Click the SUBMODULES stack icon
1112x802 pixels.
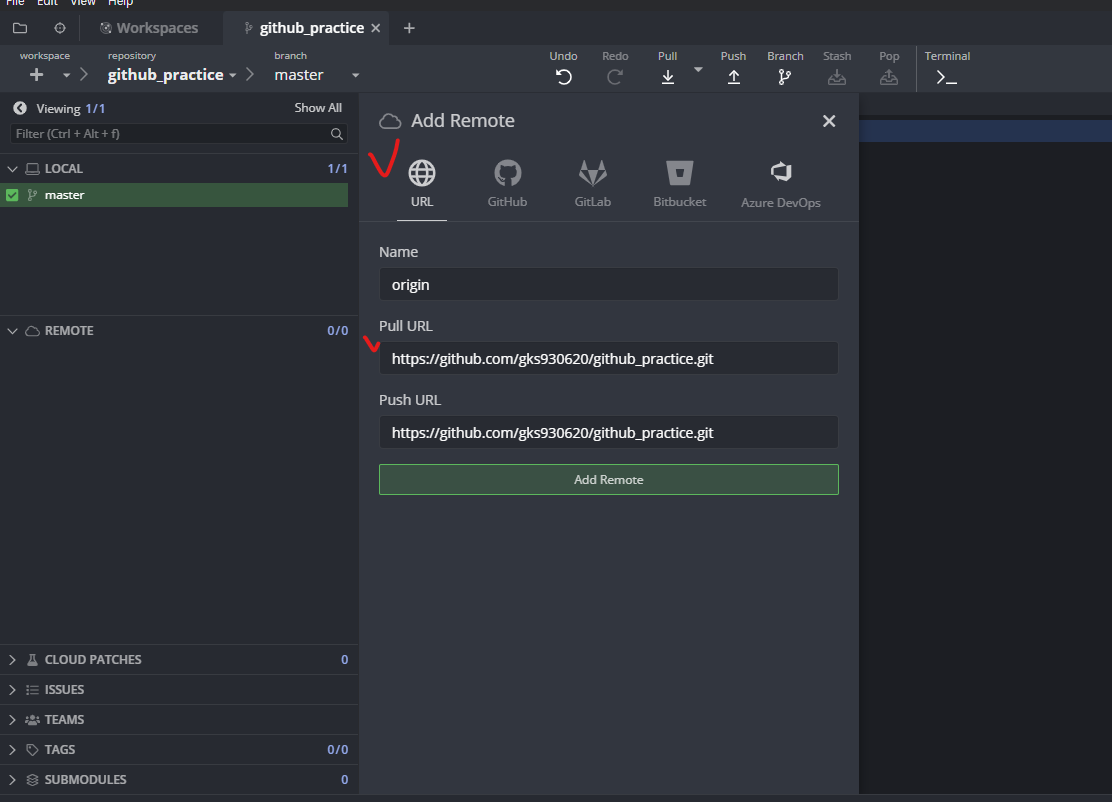coord(32,779)
